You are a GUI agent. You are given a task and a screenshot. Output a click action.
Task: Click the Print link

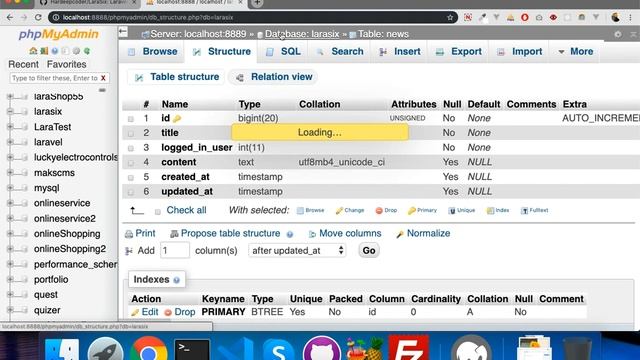(140, 233)
